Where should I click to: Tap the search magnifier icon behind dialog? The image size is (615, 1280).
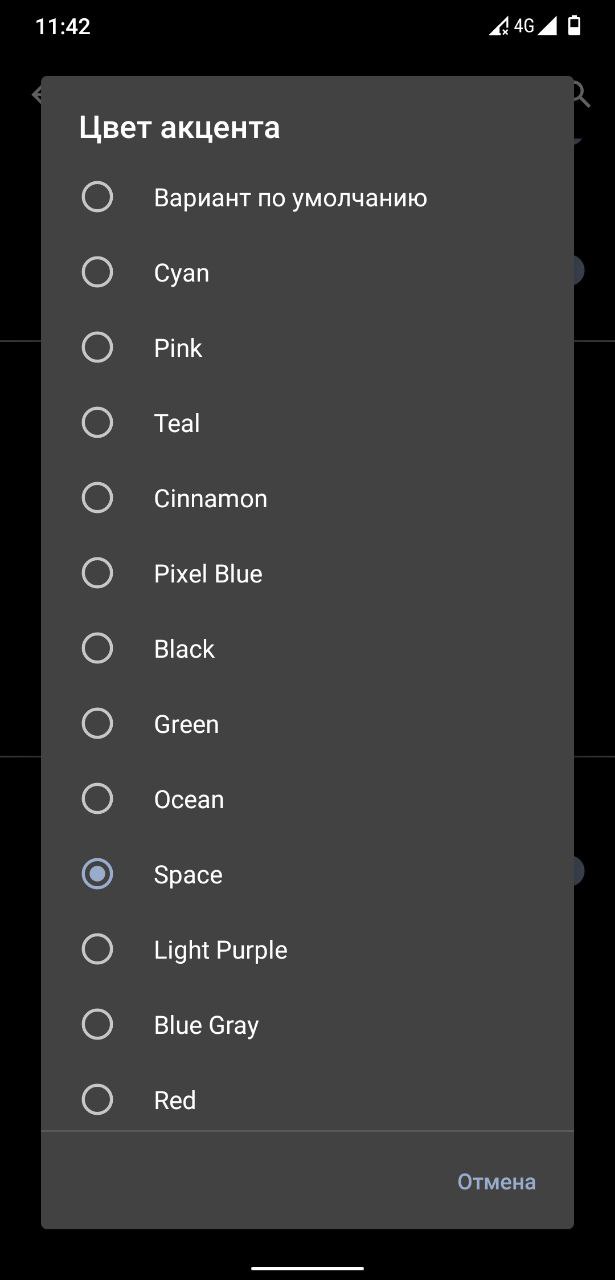pyautogui.click(x=580, y=94)
